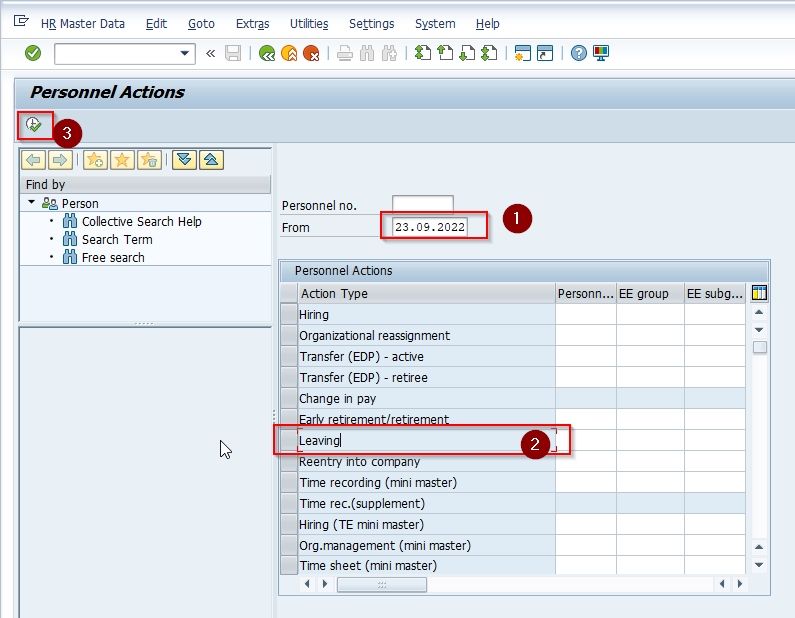Click the Generate Shortcut icon

(x=545, y=53)
